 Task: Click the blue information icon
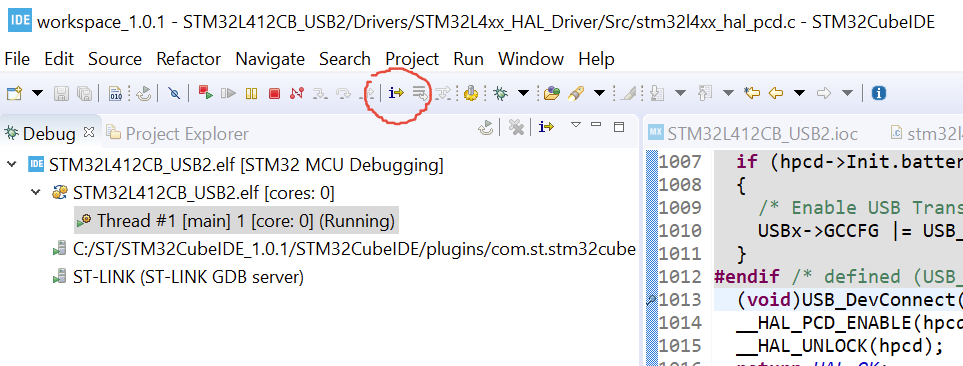pos(879,93)
